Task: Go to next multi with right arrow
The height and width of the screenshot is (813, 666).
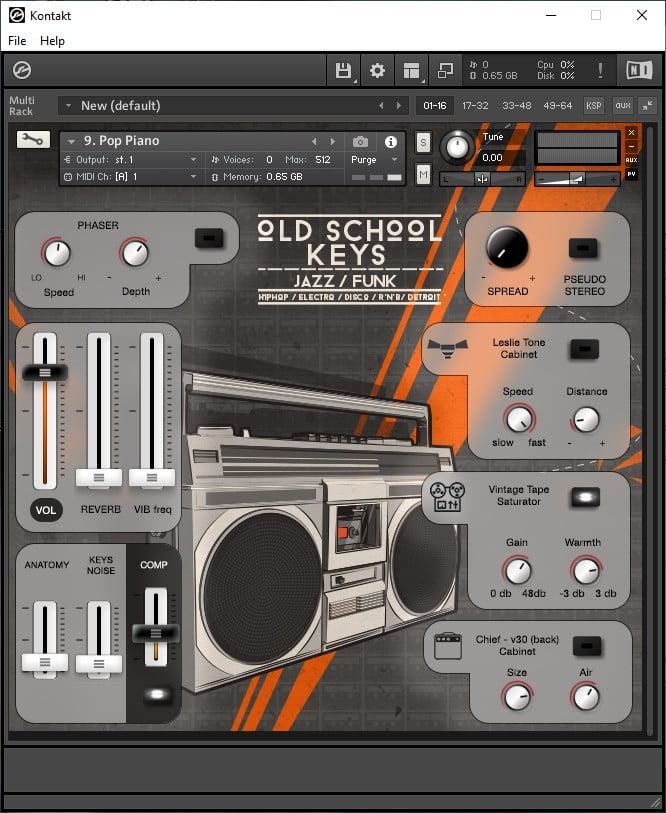Action: 398,106
